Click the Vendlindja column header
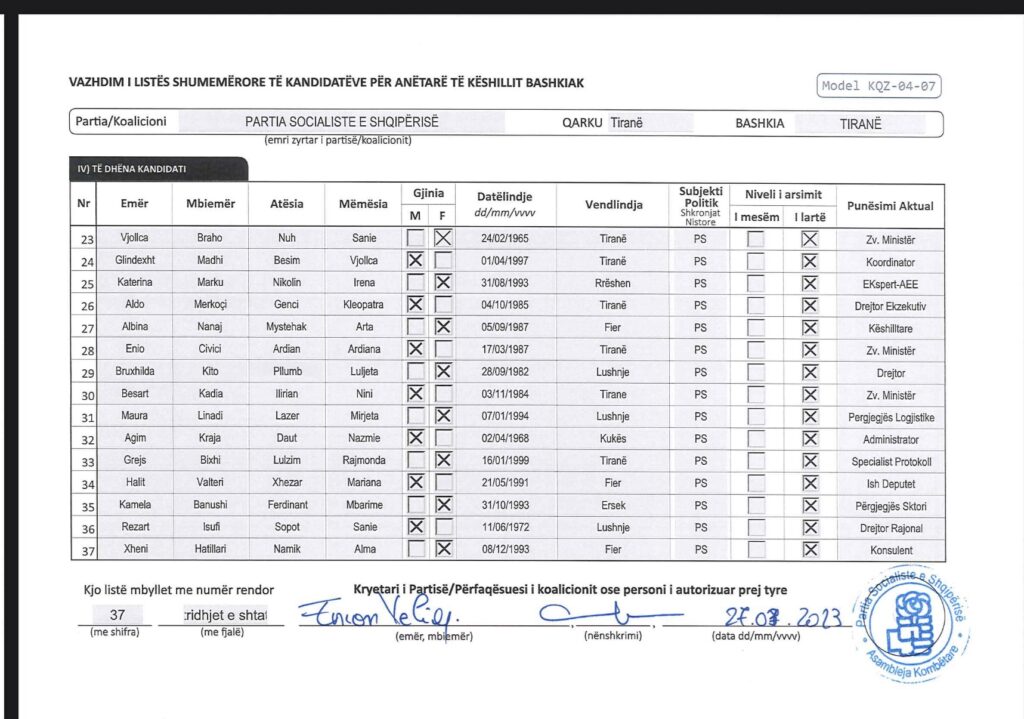The height and width of the screenshot is (719, 1024). coord(613,205)
